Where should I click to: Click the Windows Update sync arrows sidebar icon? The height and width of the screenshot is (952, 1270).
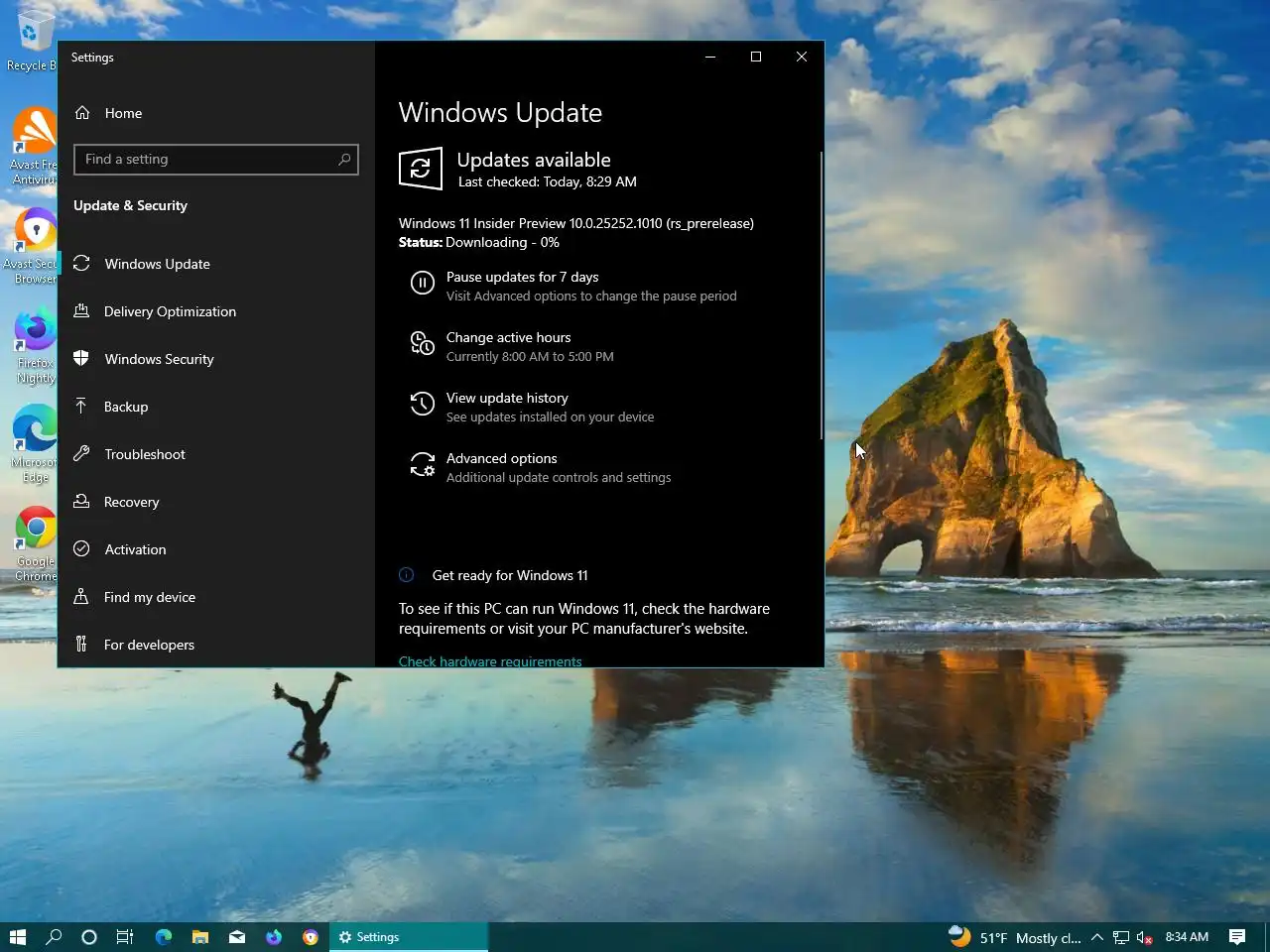click(x=81, y=264)
